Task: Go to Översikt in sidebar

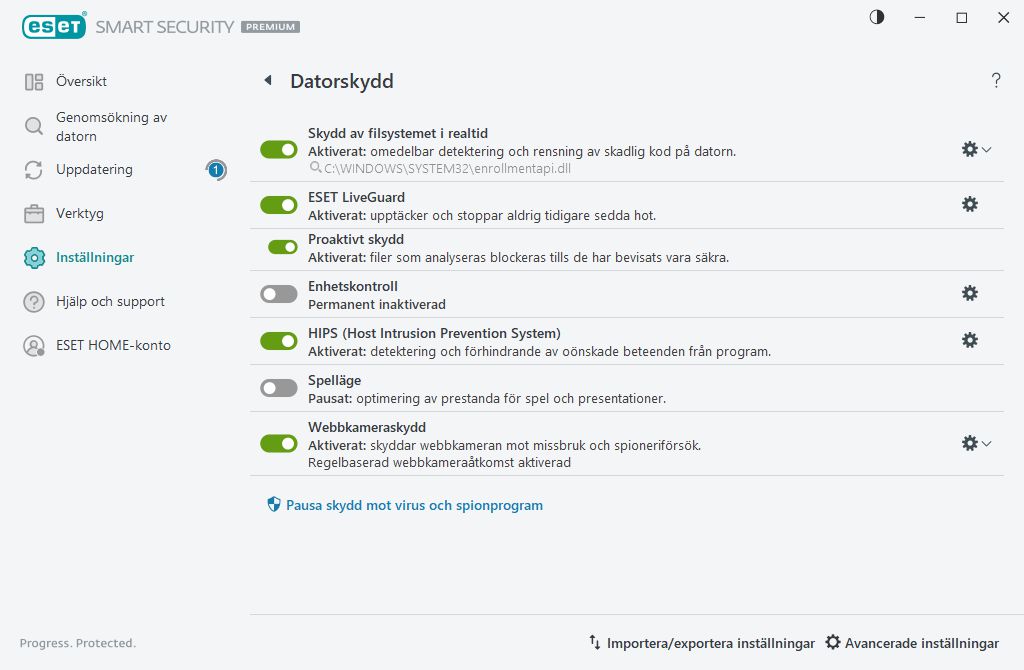Action: pos(81,81)
